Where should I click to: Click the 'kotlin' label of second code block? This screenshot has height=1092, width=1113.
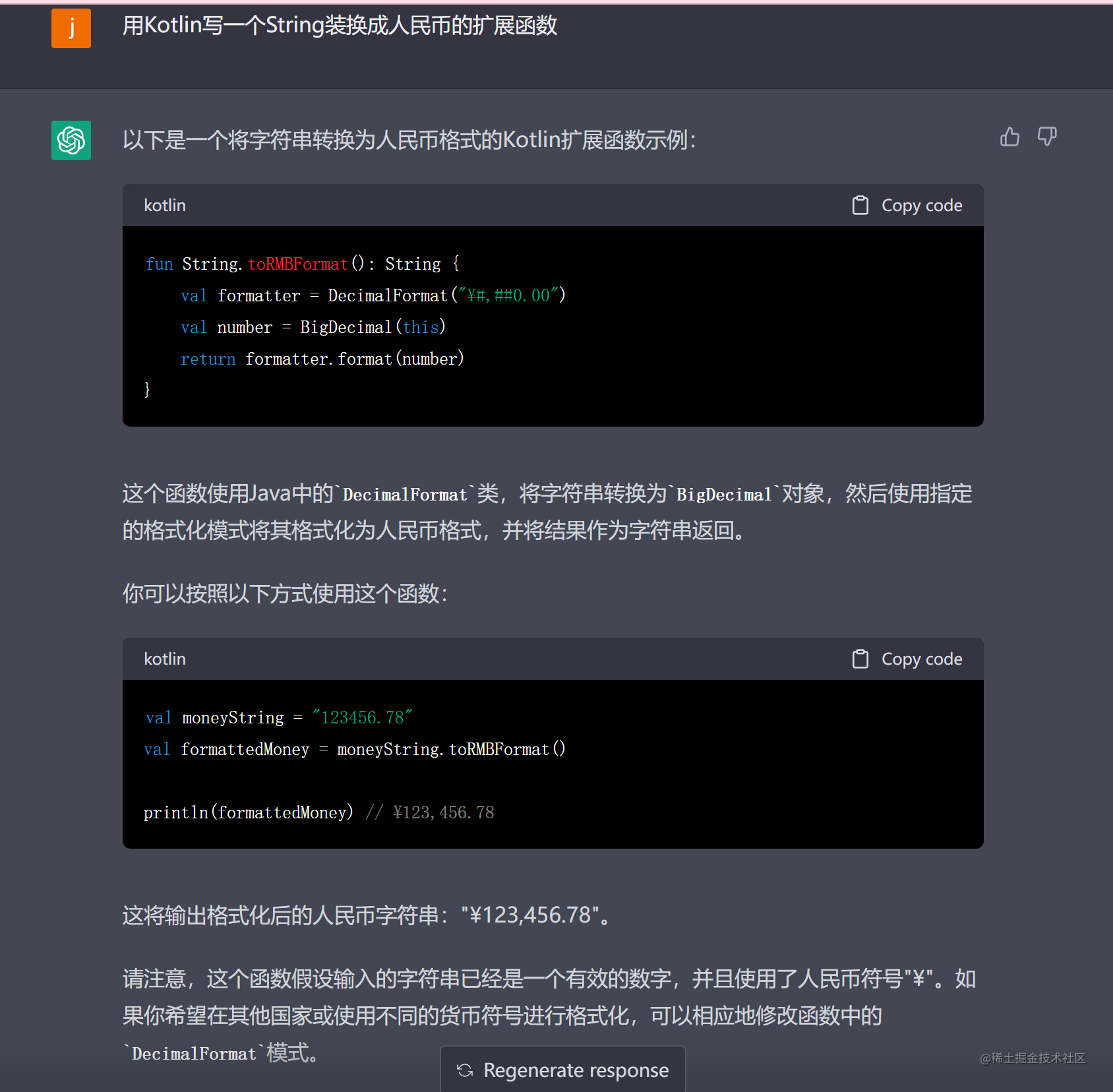[x=165, y=659]
